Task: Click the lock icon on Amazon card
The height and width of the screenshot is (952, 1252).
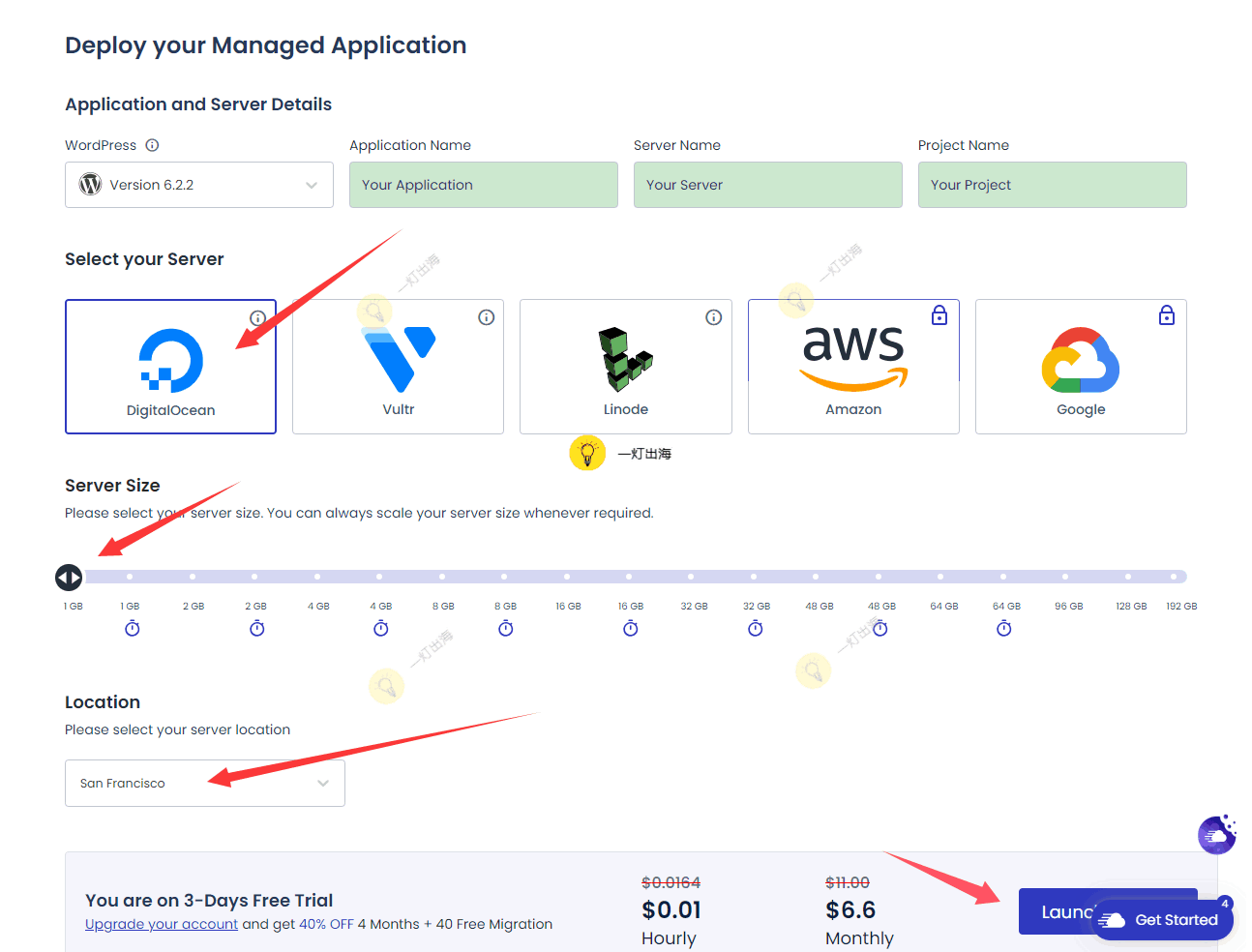Action: tap(939, 315)
